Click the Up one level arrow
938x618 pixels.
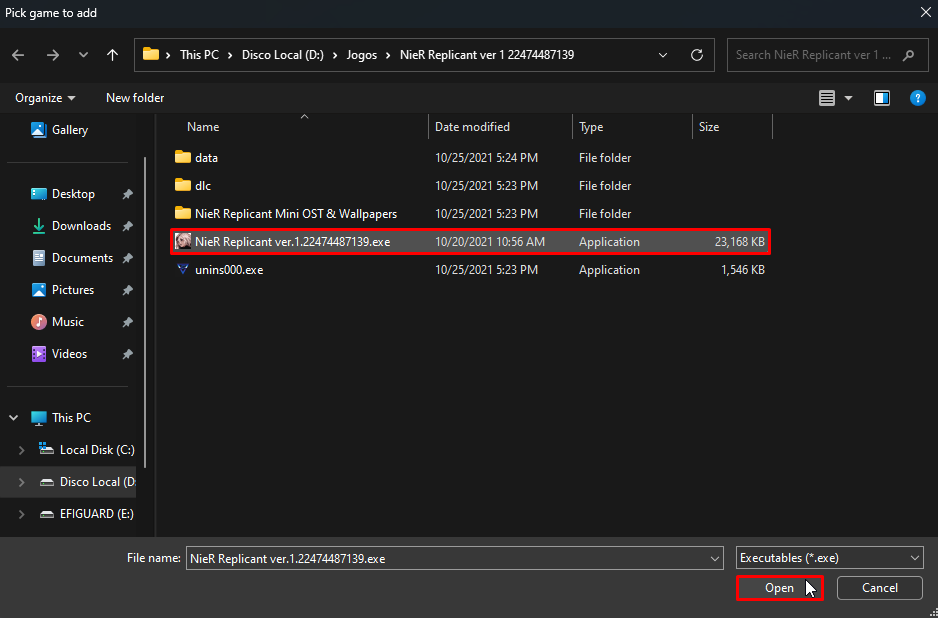tap(113, 55)
